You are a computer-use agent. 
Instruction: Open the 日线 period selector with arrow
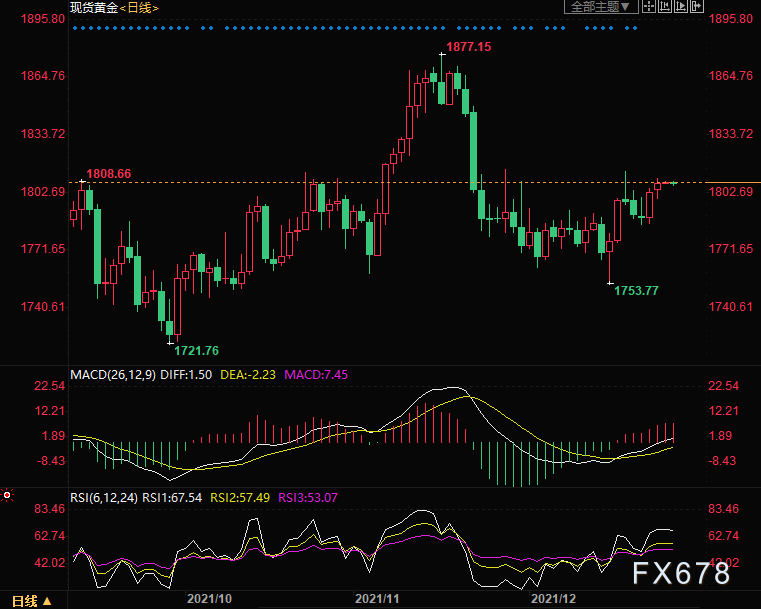32,601
